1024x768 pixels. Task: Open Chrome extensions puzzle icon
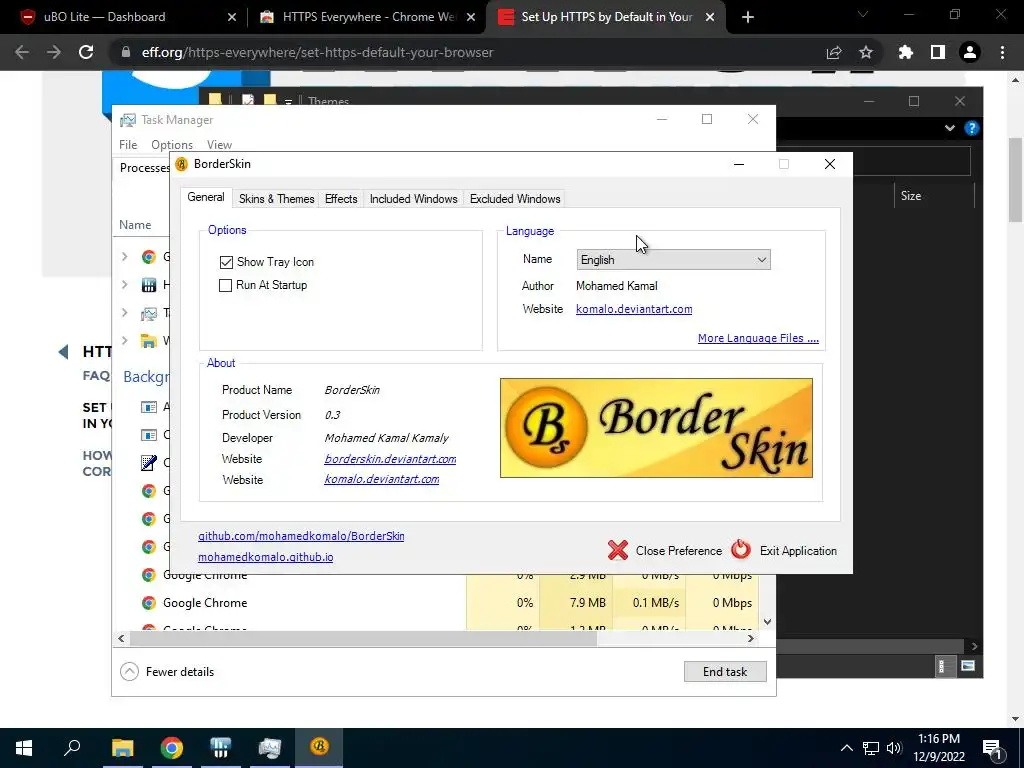[x=906, y=52]
